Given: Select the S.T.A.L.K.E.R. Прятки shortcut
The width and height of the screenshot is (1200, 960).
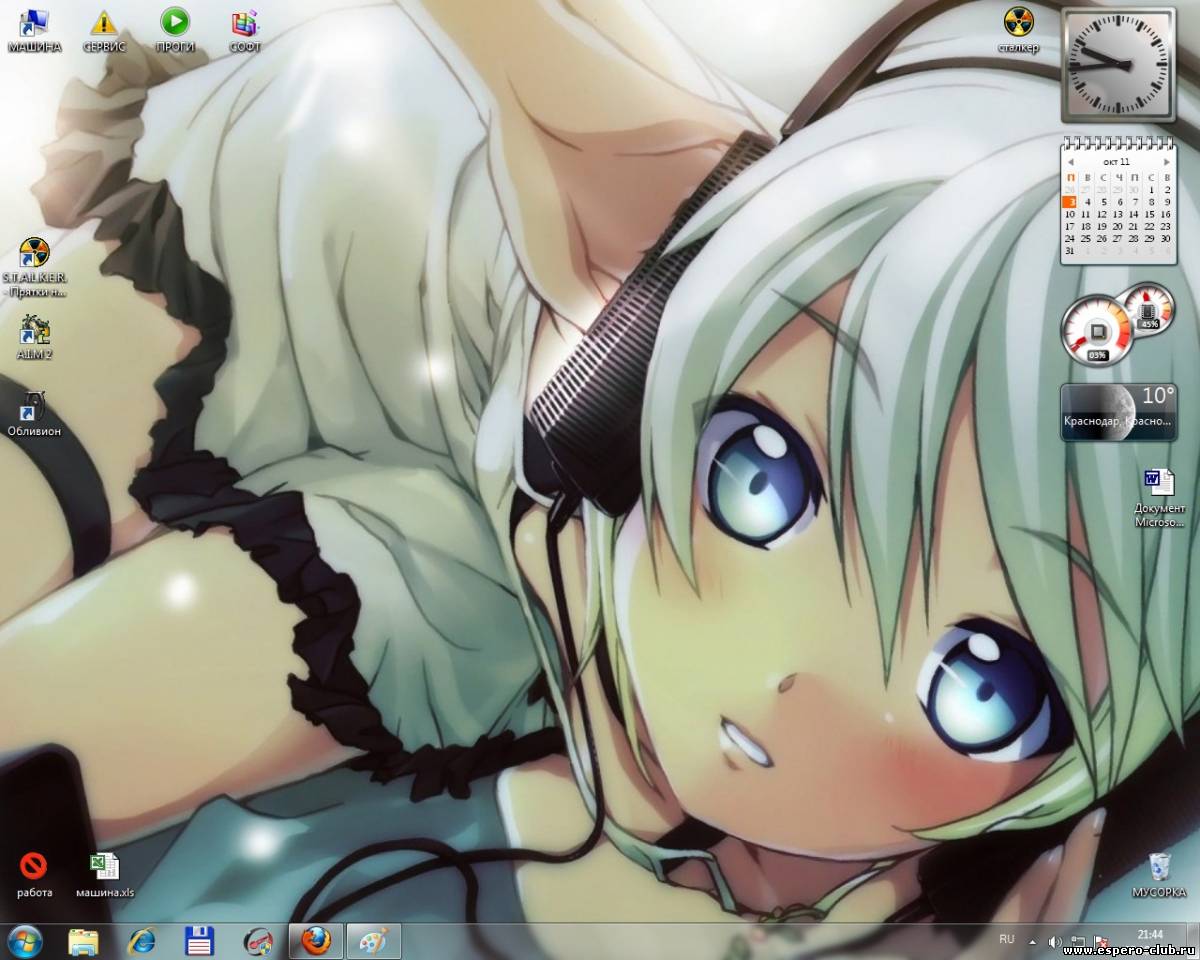Looking at the screenshot, I should 34,268.
